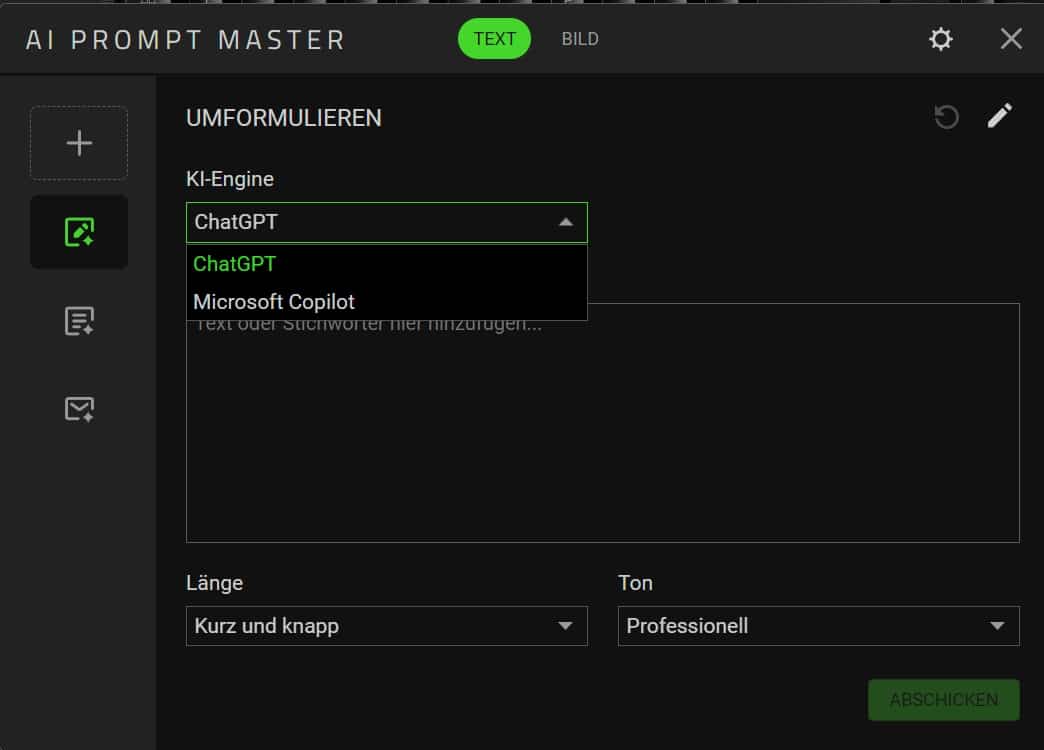The image size is (1044, 750).
Task: Expand the Länge dropdown arrow
Action: (566, 626)
